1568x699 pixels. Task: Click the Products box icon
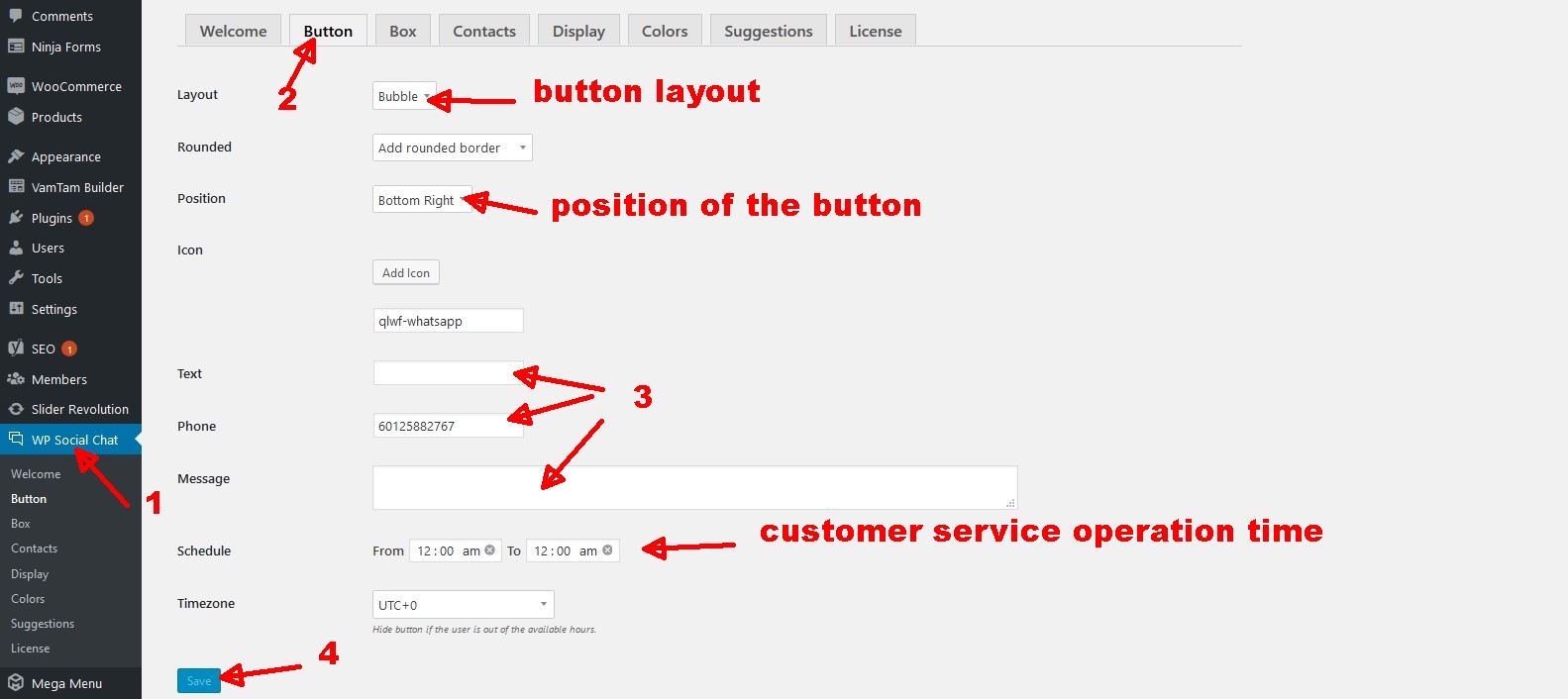point(16,117)
